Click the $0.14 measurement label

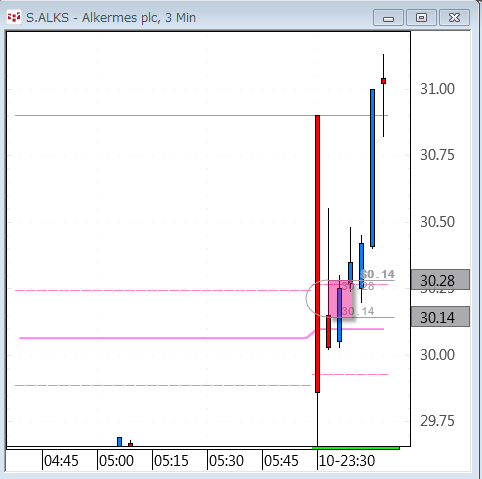[x=377, y=274]
